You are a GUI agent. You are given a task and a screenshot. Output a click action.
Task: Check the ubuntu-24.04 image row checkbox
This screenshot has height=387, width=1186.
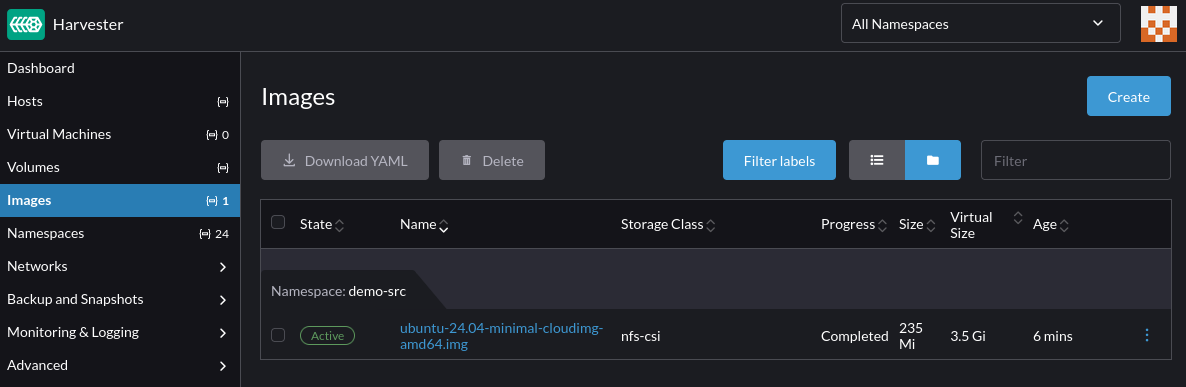tap(278, 335)
